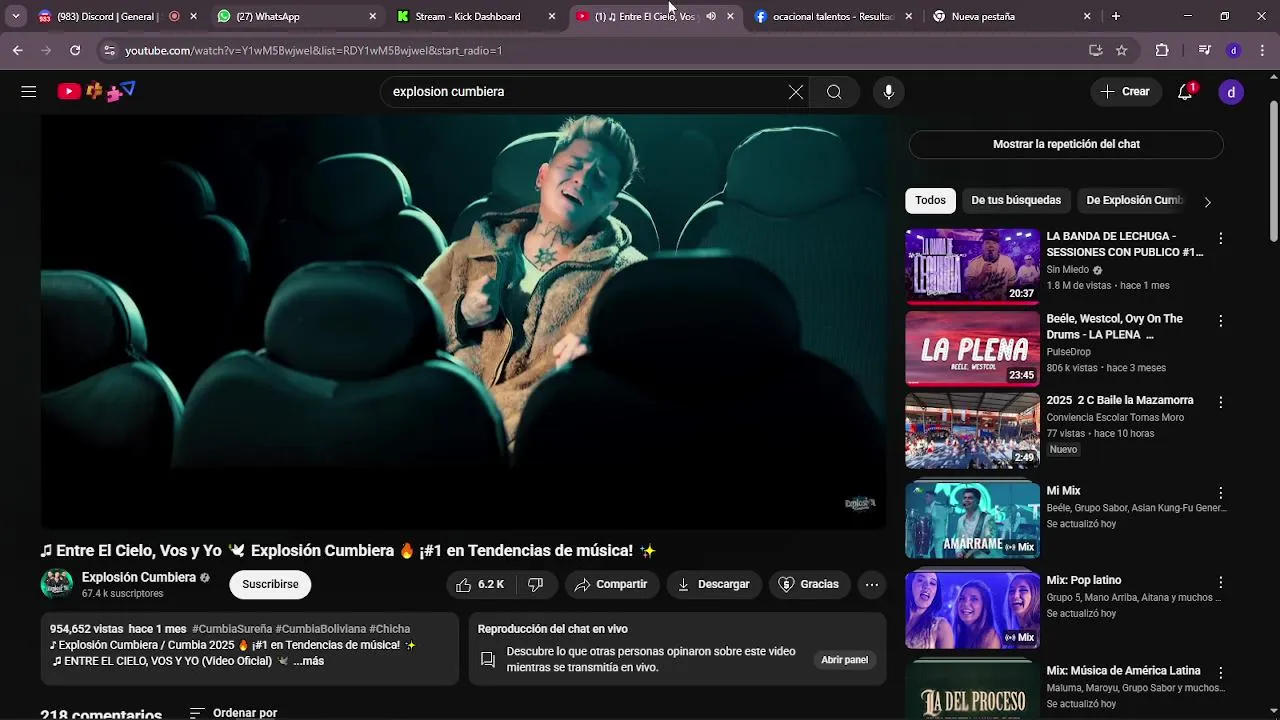Select the De tus búsquedas chip
The width and height of the screenshot is (1280, 720).
[1016, 201]
